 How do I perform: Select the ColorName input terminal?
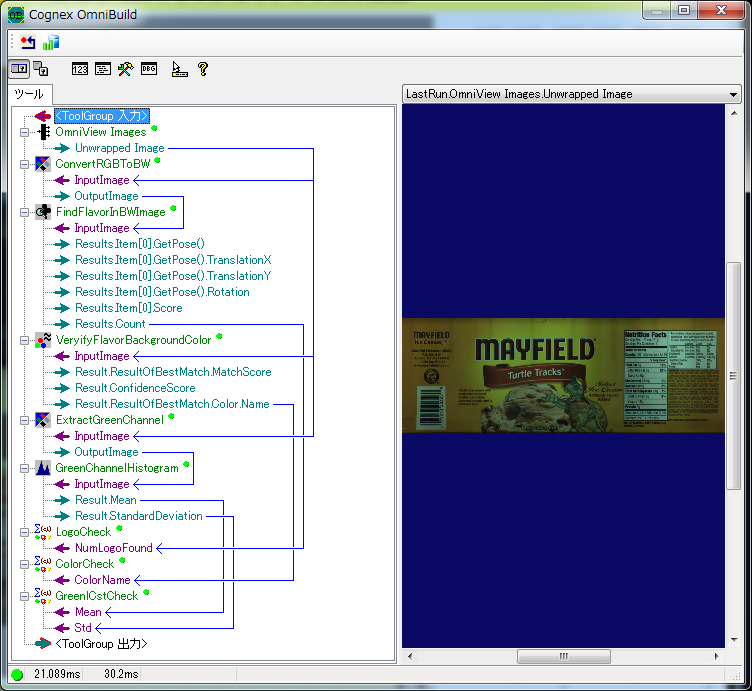(x=102, y=580)
